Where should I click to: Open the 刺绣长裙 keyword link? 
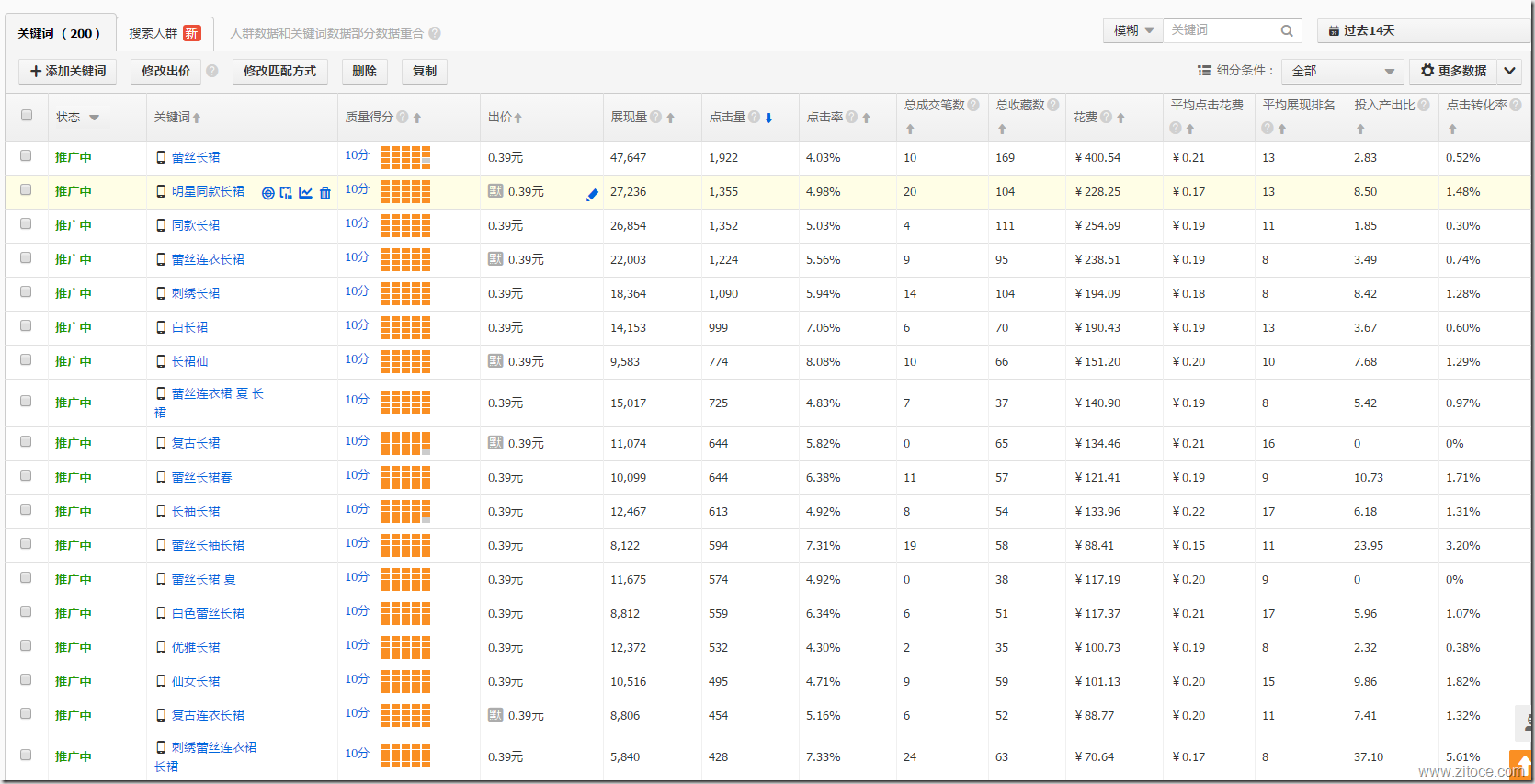(196, 293)
